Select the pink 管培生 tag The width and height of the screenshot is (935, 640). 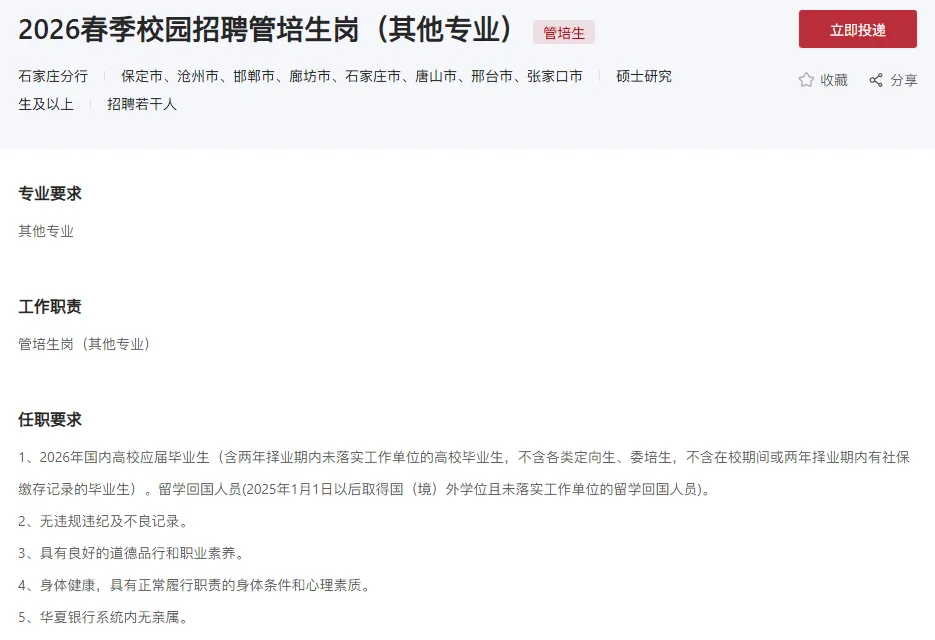[x=564, y=32]
